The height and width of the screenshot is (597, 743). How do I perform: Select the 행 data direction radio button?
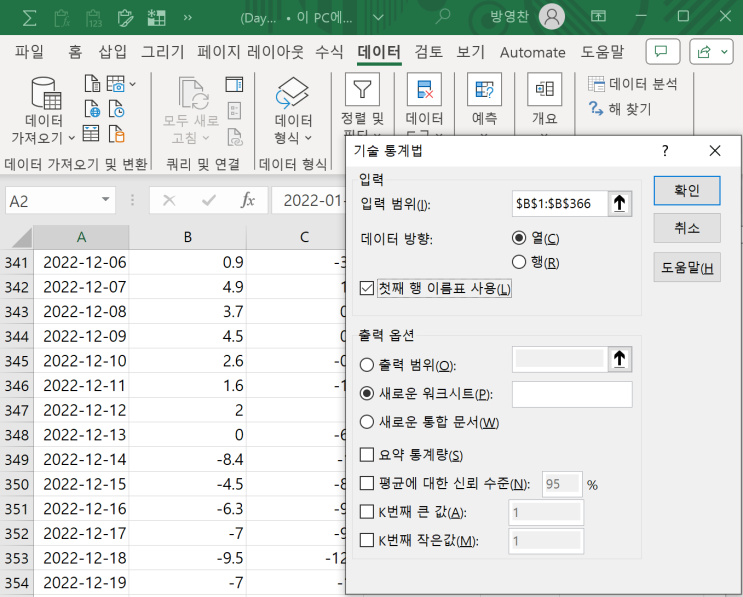click(x=518, y=262)
